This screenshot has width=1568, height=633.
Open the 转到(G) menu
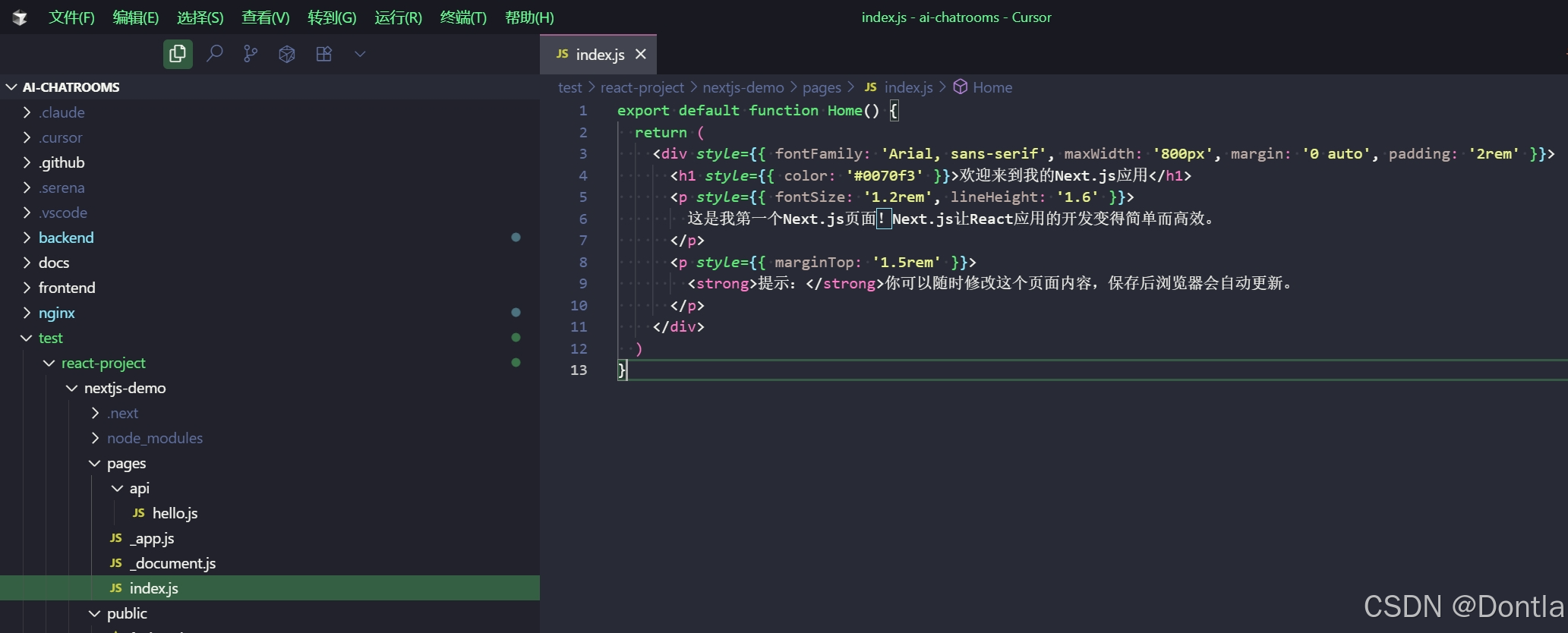(x=332, y=17)
